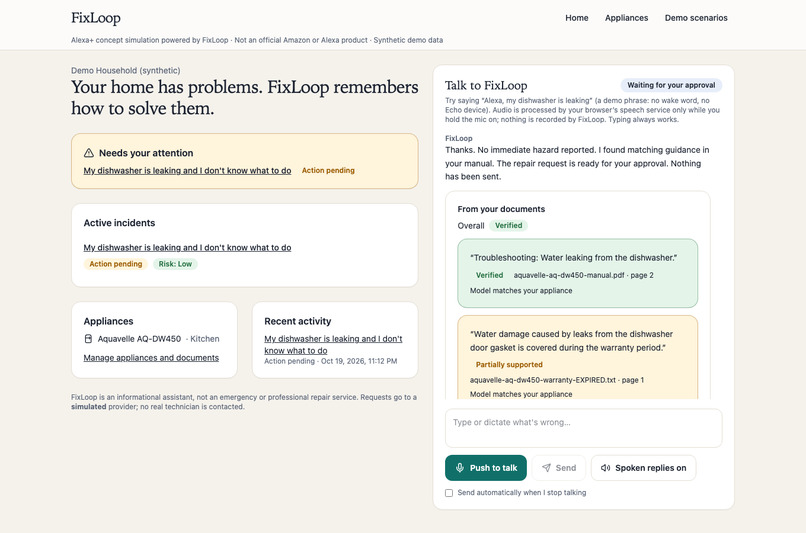The height and width of the screenshot is (533, 806).
Task: Click the Oct 19, 2026 timestamp line
Action: 331,361
